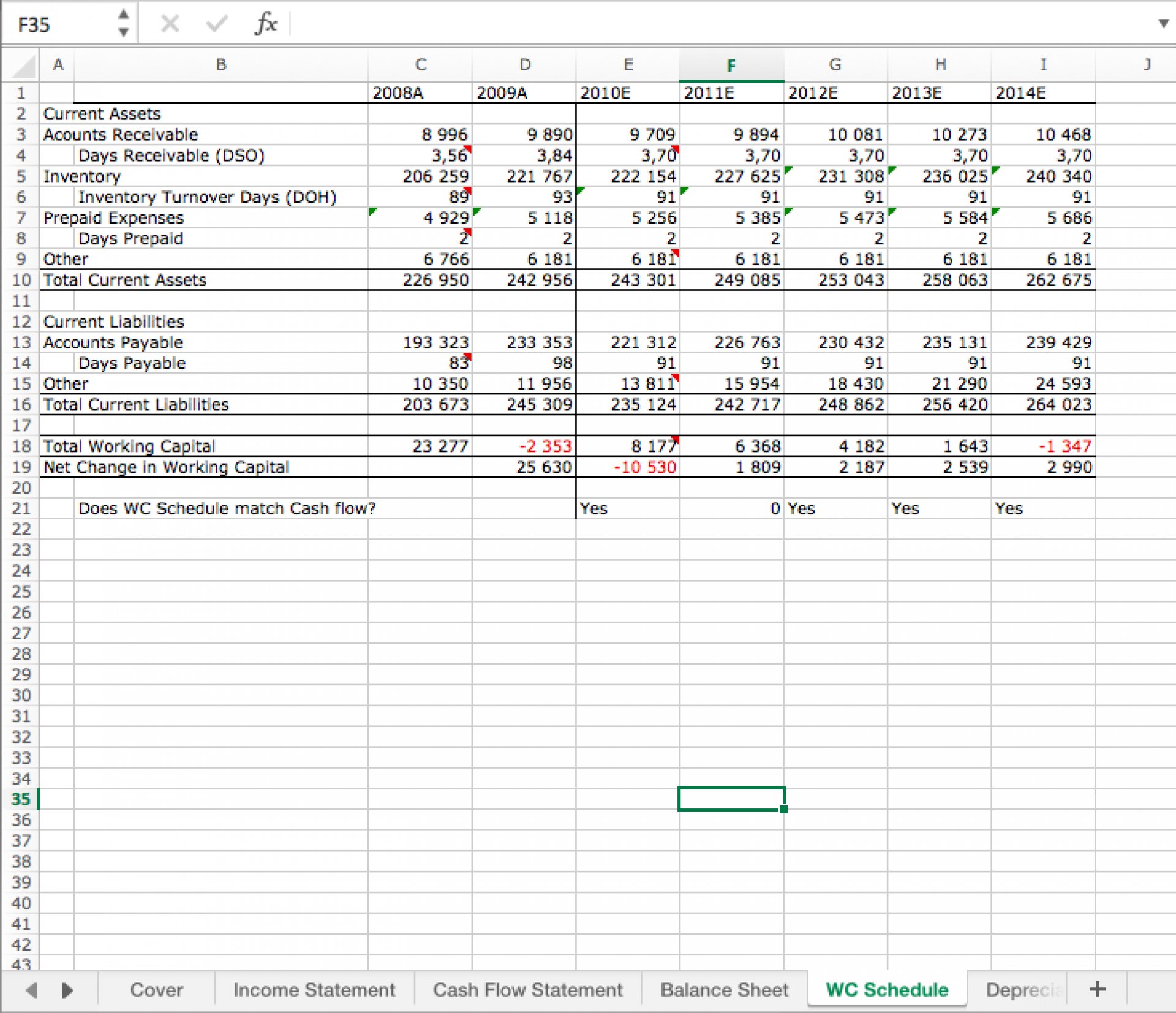Screen dimensions: 1176x1013
Task: Click the value 4 929 prepaid cell
Action: [420, 218]
